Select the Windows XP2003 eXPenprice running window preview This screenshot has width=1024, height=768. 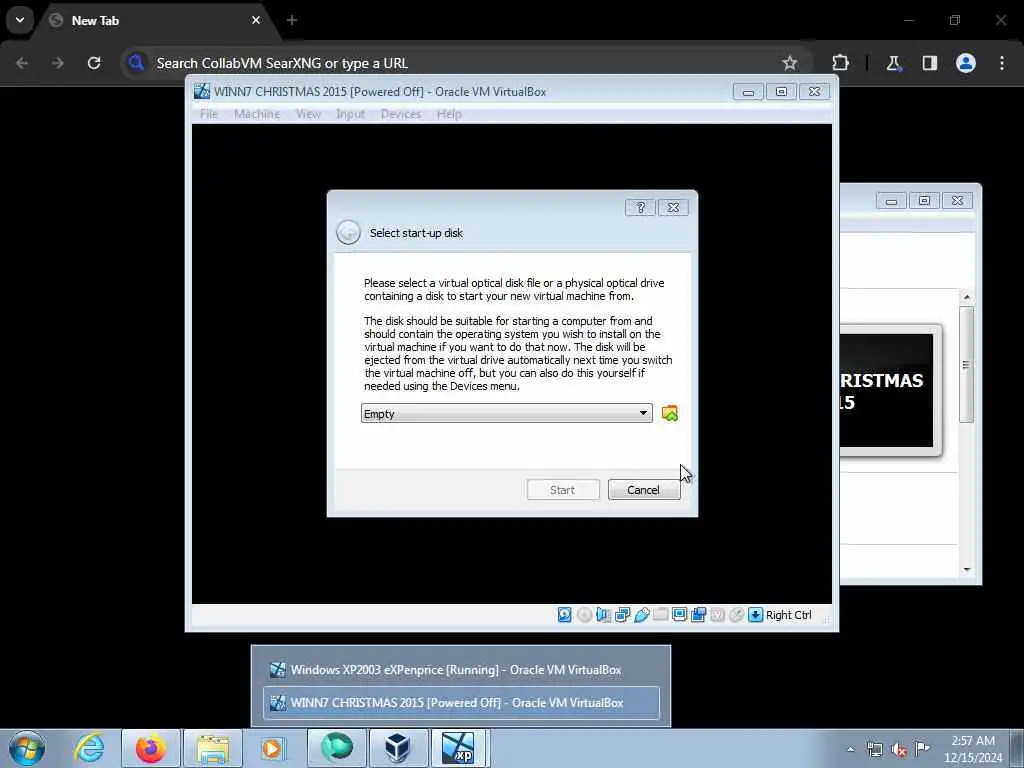click(x=461, y=670)
